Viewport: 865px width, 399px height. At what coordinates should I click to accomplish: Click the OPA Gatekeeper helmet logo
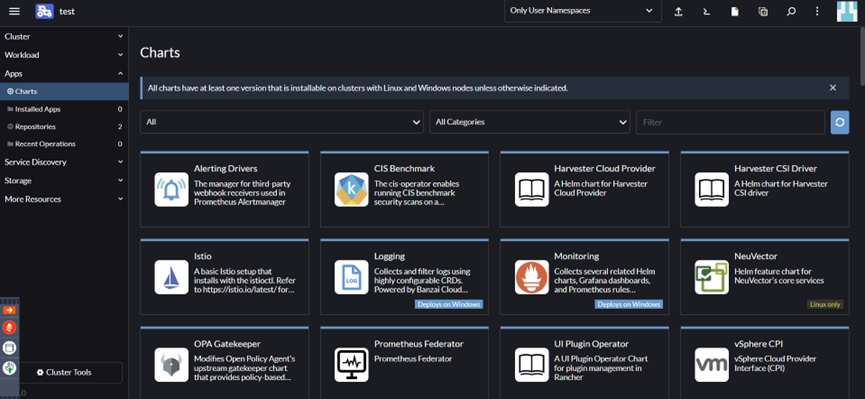click(172, 365)
